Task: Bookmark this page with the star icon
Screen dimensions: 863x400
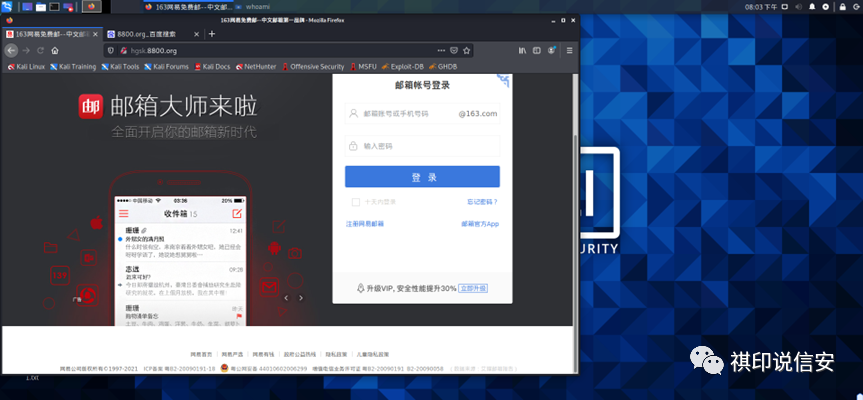Action: point(468,50)
